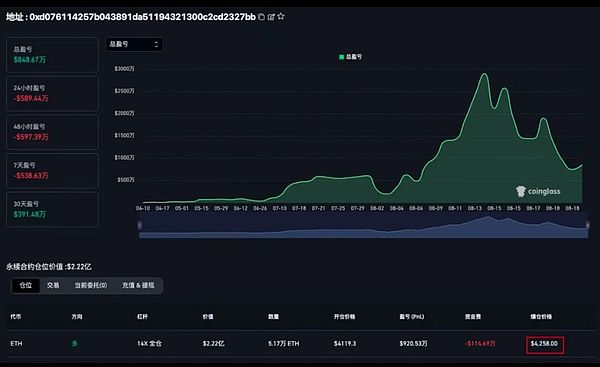
Task: Select the 48小时盈亏 summary card
Action: coord(52,132)
